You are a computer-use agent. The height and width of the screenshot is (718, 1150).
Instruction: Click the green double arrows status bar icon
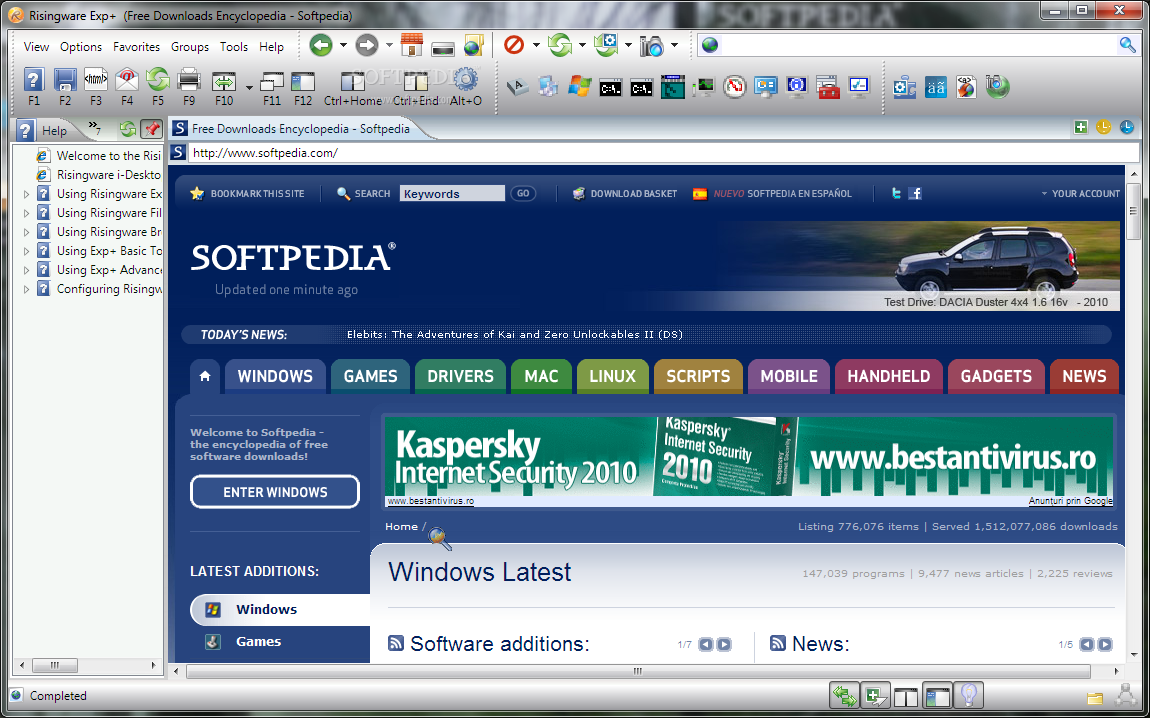[x=844, y=695]
